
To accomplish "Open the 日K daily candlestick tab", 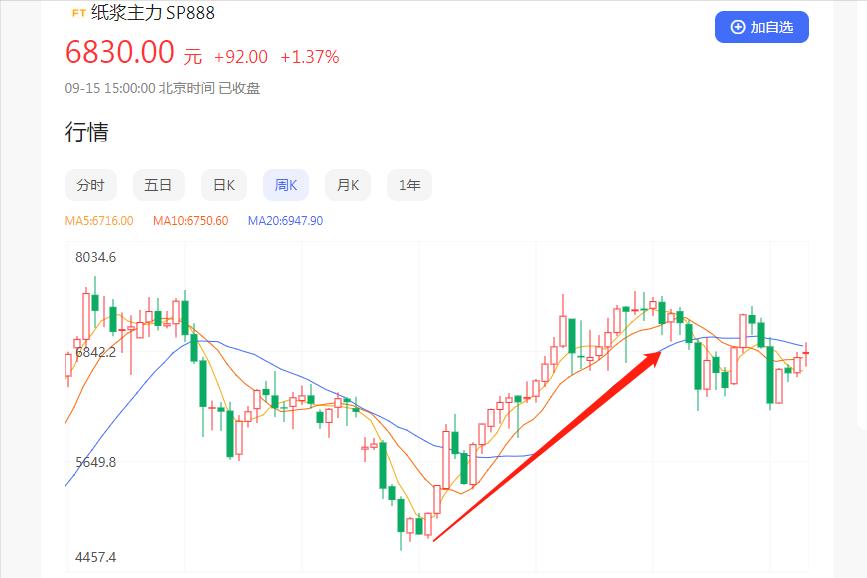I will tap(224, 185).
